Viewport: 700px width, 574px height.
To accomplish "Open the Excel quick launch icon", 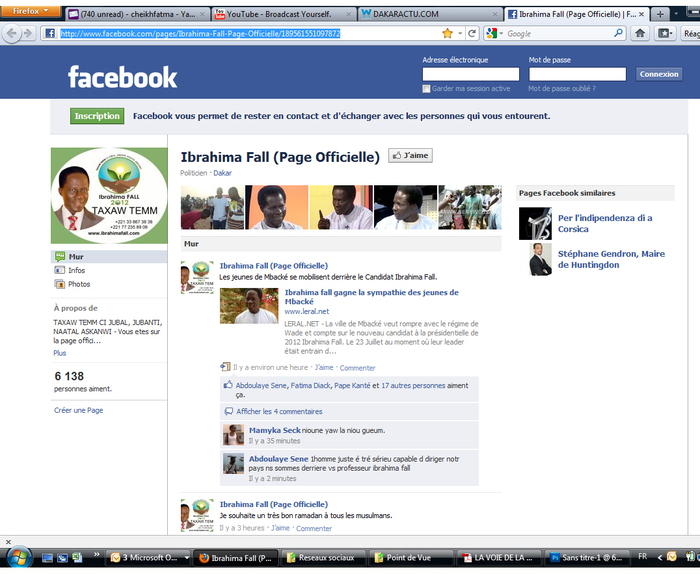I will pyautogui.click(x=78, y=557).
